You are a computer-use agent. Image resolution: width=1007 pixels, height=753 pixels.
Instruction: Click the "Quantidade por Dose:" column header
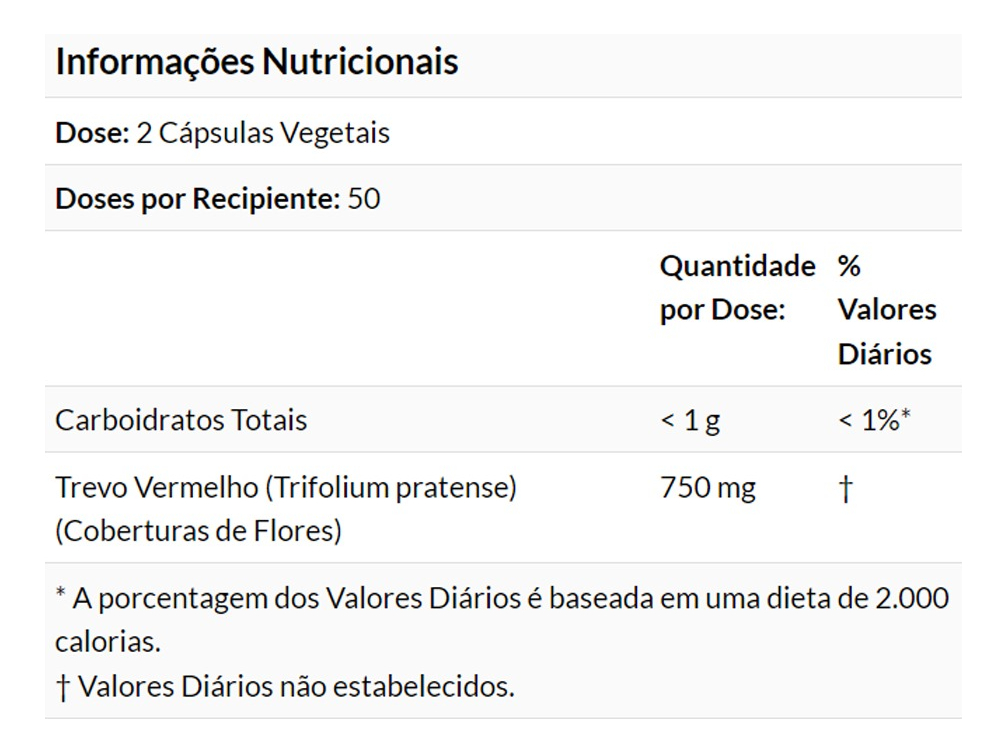(x=737, y=288)
